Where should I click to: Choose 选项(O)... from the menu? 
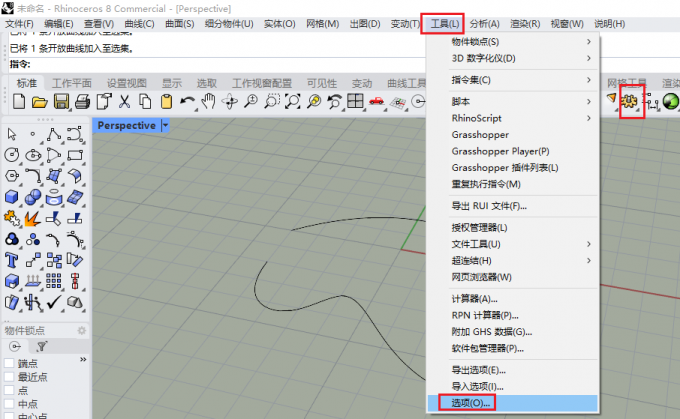tap(512, 403)
